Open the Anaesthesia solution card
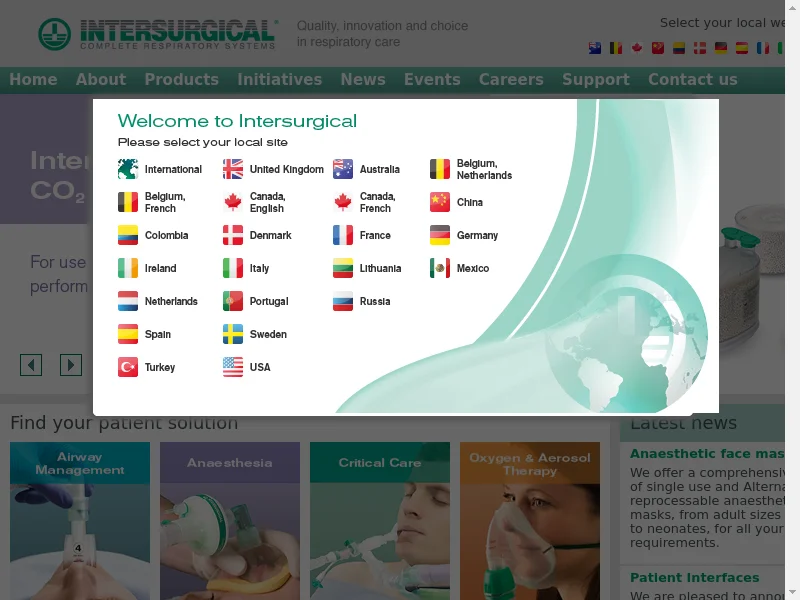The height and width of the screenshot is (600, 800). 230,521
